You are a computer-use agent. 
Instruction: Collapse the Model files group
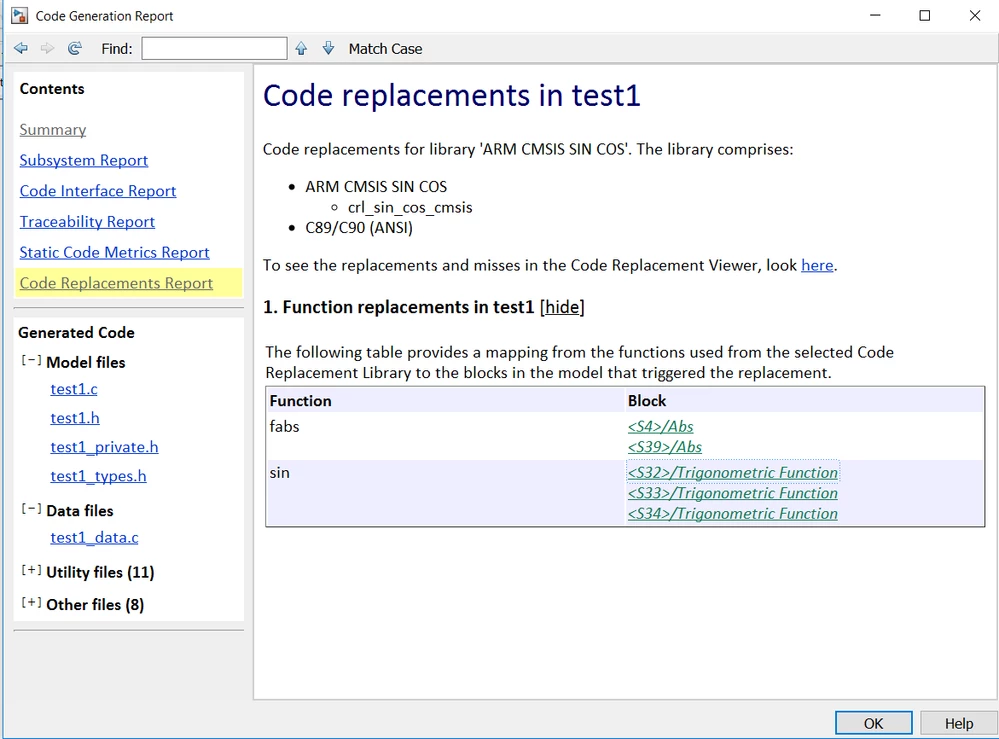click(31, 361)
